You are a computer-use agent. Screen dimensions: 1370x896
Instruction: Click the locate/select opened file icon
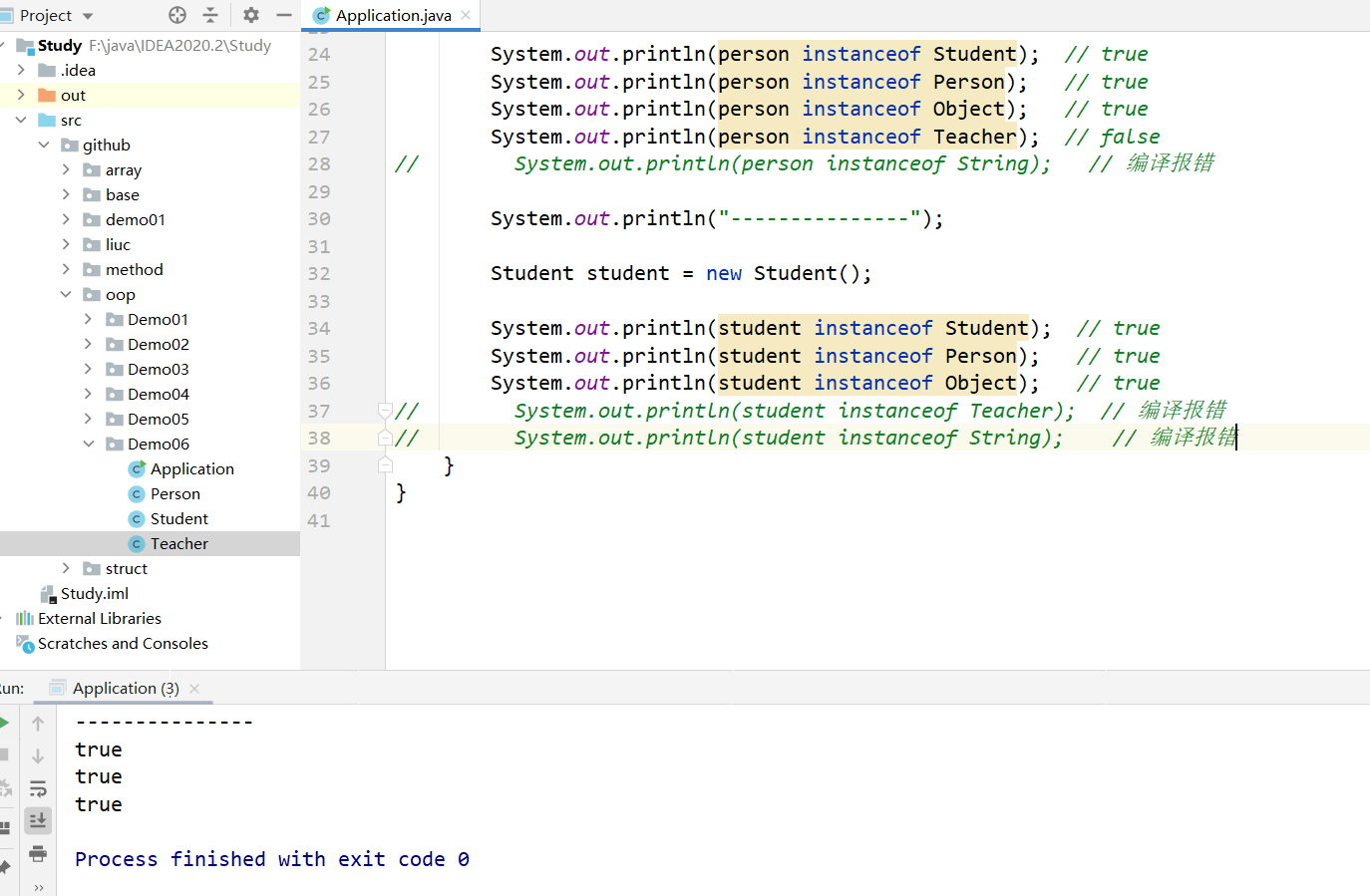[177, 15]
